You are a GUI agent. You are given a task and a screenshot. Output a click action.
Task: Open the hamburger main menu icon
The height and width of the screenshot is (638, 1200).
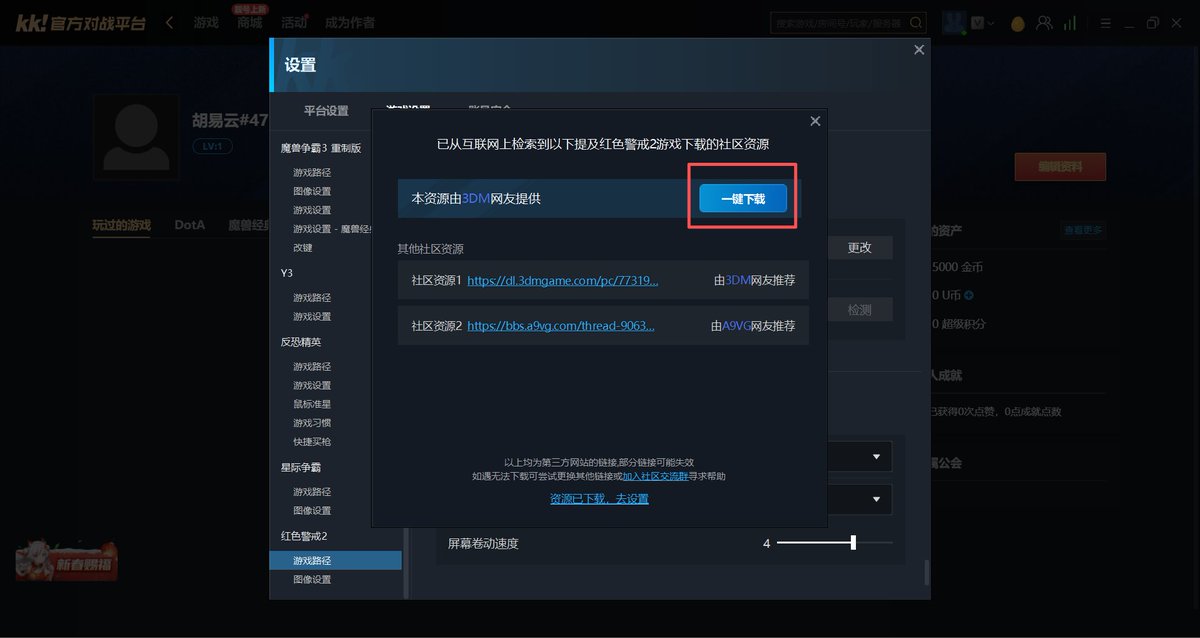[1106, 23]
